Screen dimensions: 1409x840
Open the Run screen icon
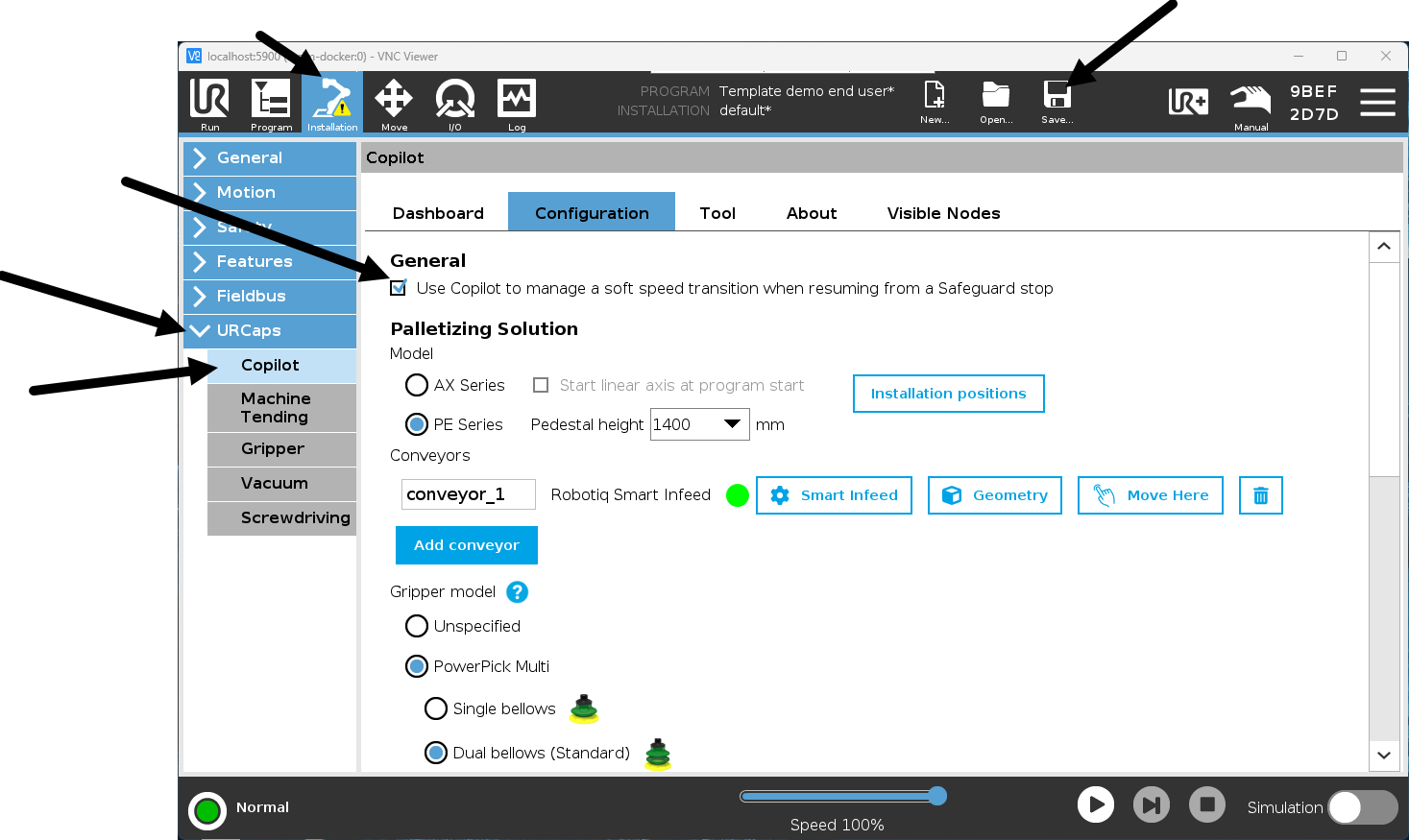(x=209, y=103)
